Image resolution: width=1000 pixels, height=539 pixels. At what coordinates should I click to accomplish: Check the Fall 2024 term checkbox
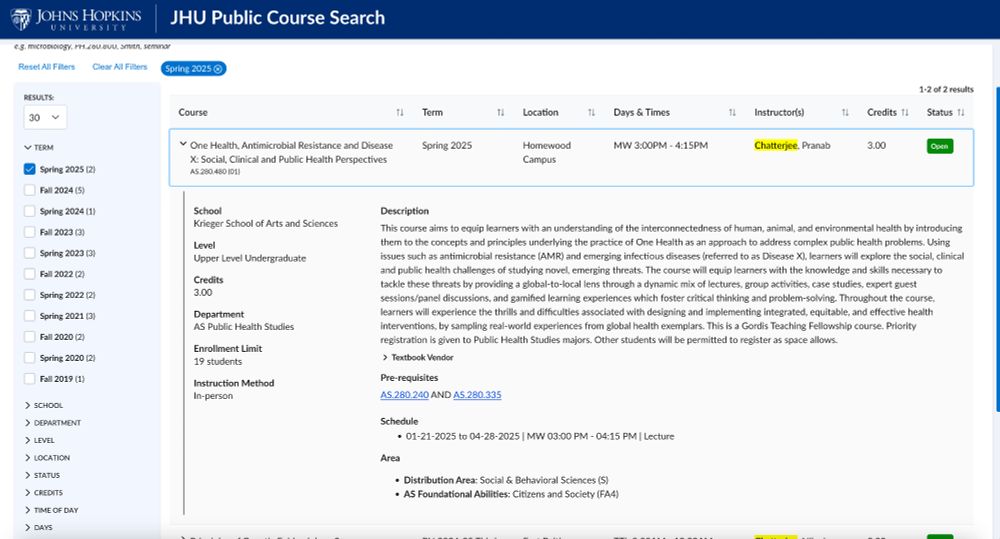[x=29, y=190]
